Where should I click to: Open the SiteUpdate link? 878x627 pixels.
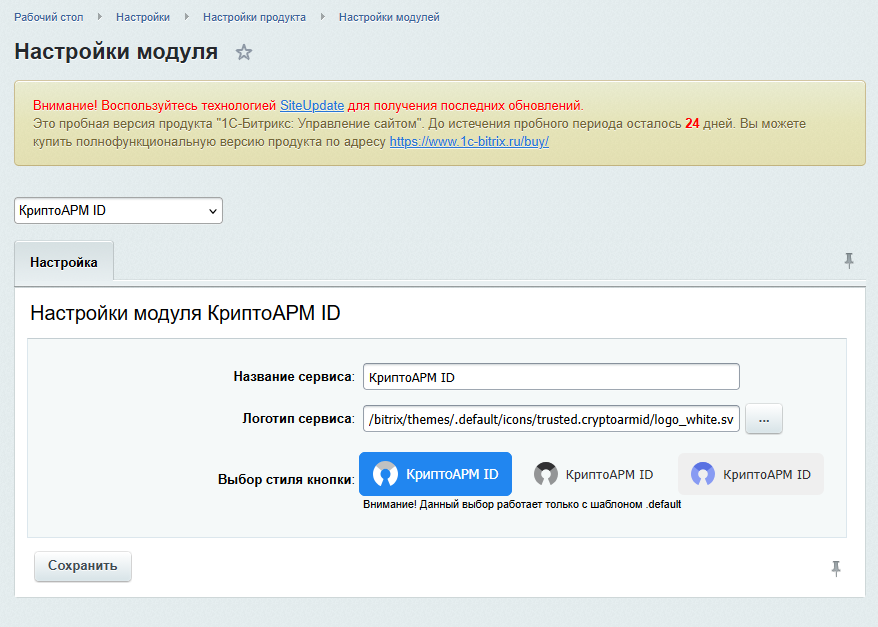coord(312,105)
